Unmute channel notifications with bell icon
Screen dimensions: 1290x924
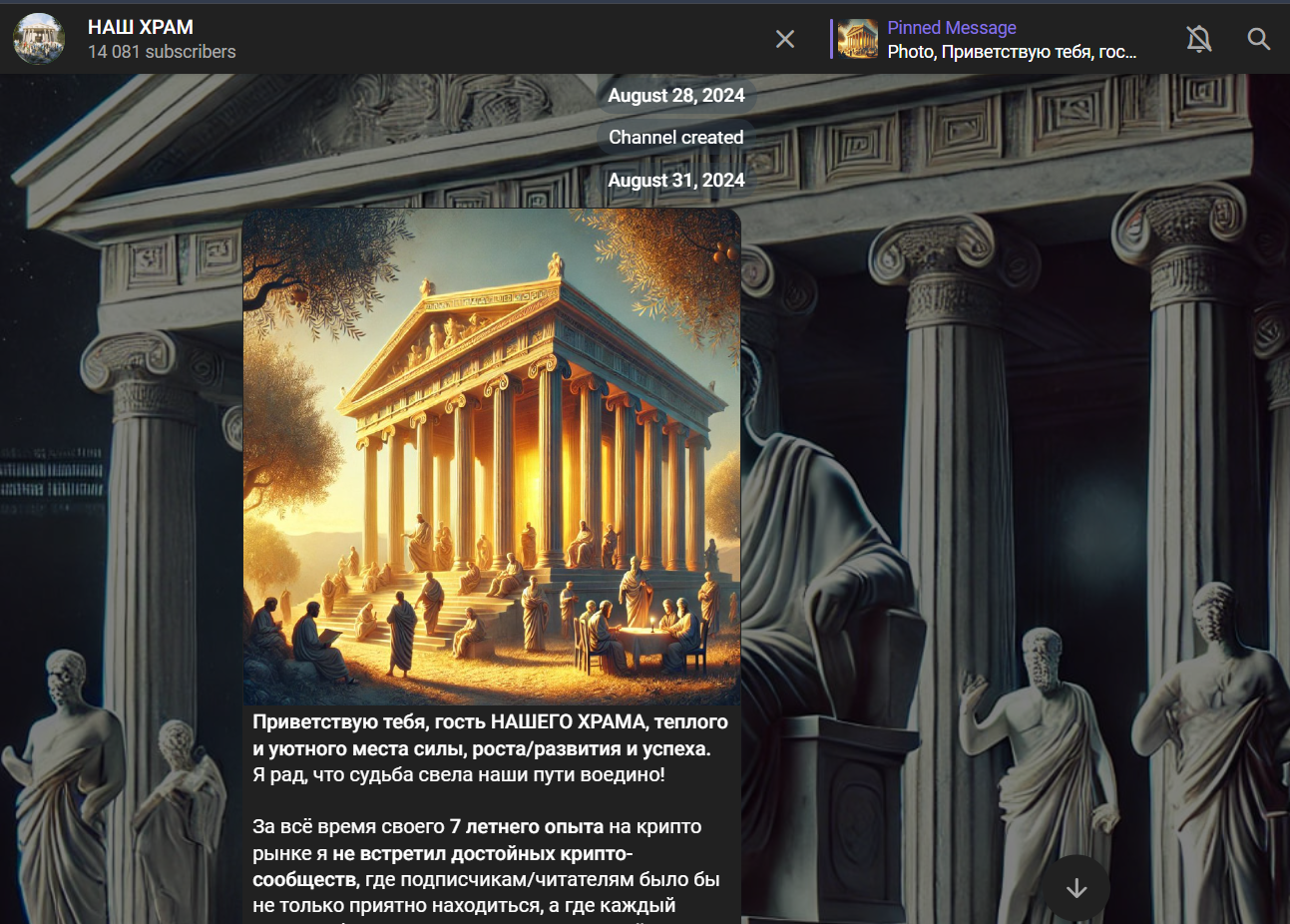pos(1198,39)
